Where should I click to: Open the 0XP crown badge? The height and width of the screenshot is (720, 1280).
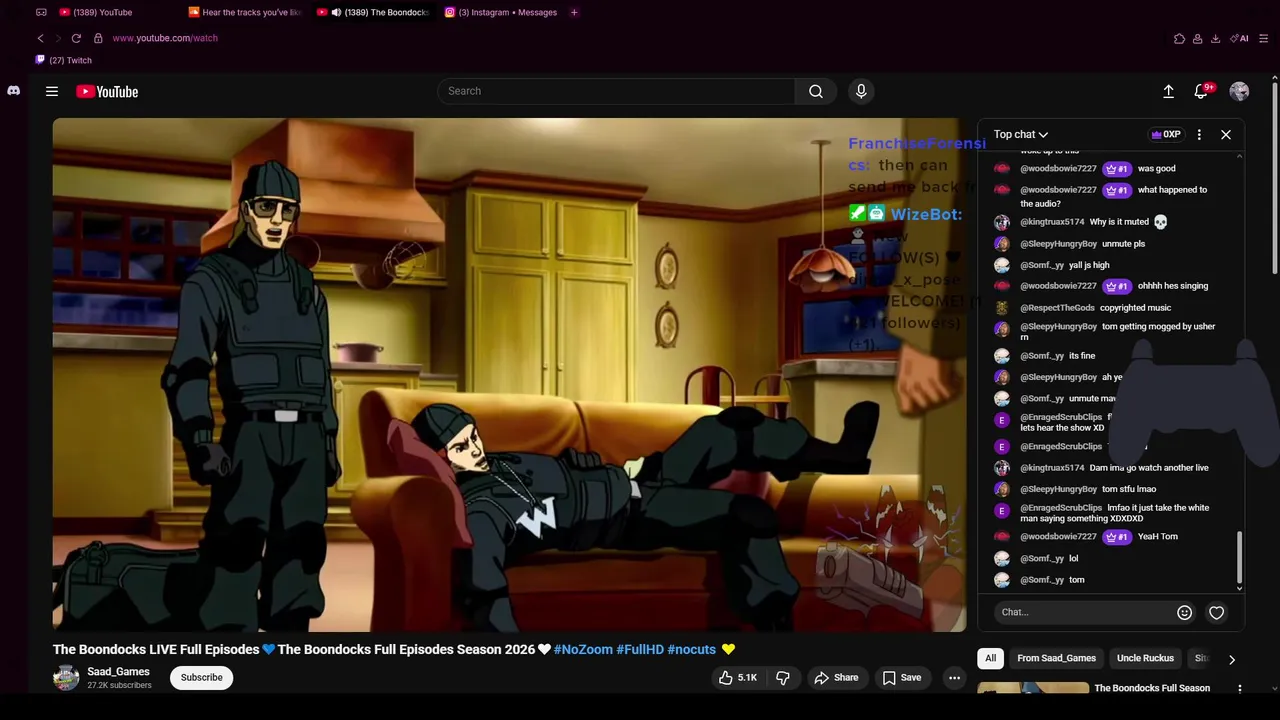point(1166,134)
